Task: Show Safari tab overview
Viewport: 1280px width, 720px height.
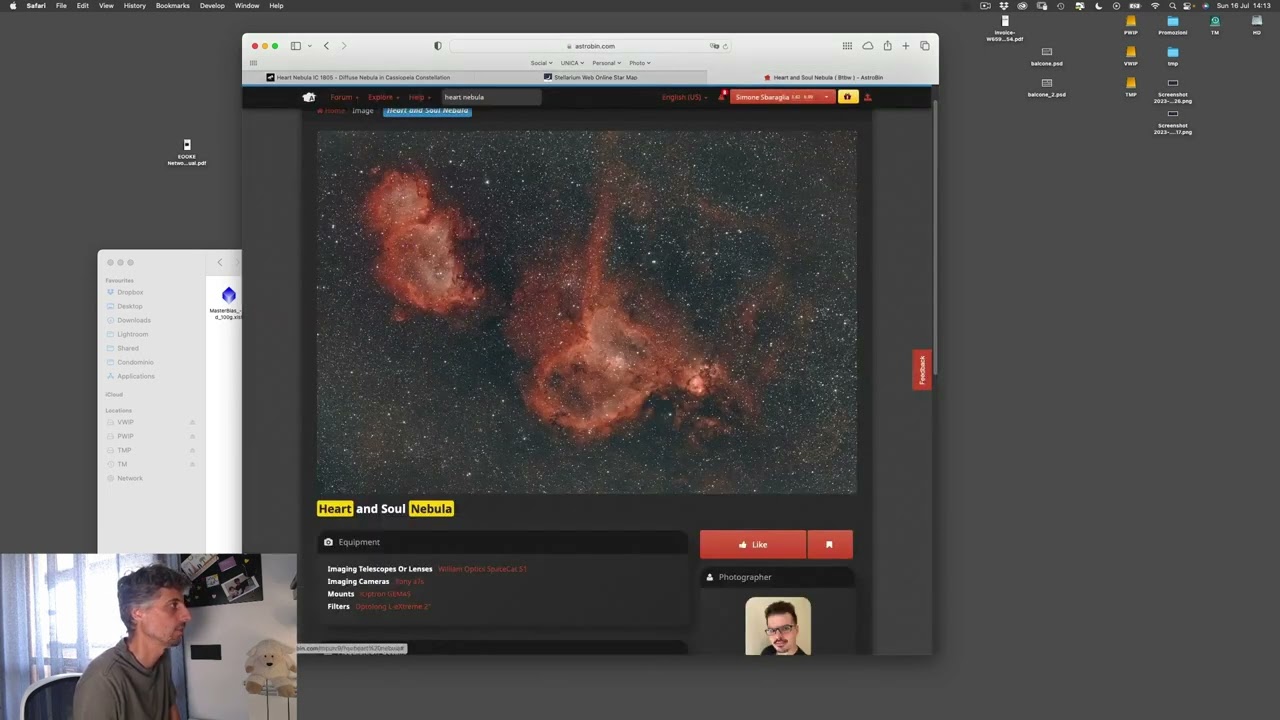Action: click(925, 46)
